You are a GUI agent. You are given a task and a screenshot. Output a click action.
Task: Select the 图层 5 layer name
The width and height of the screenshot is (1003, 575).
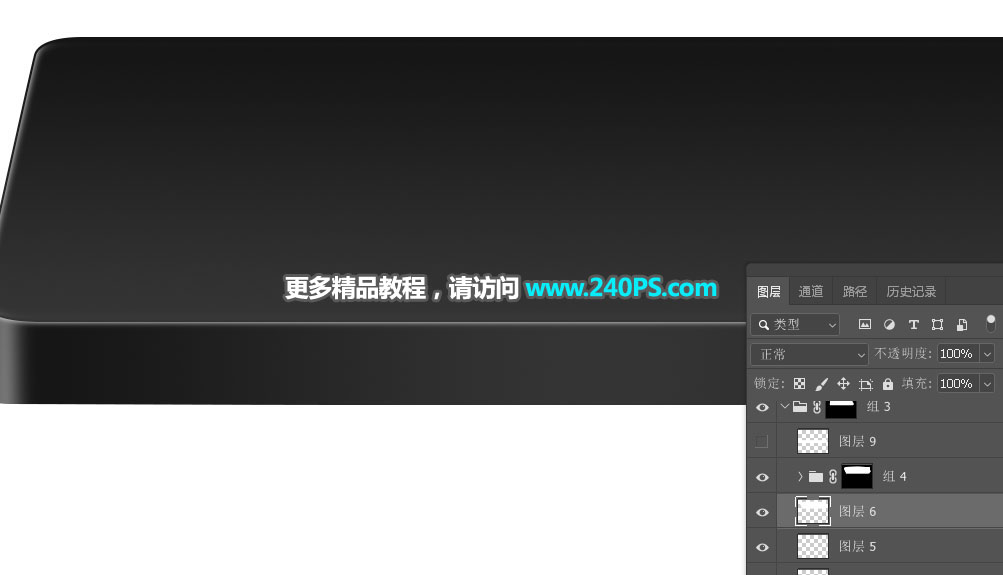click(857, 547)
